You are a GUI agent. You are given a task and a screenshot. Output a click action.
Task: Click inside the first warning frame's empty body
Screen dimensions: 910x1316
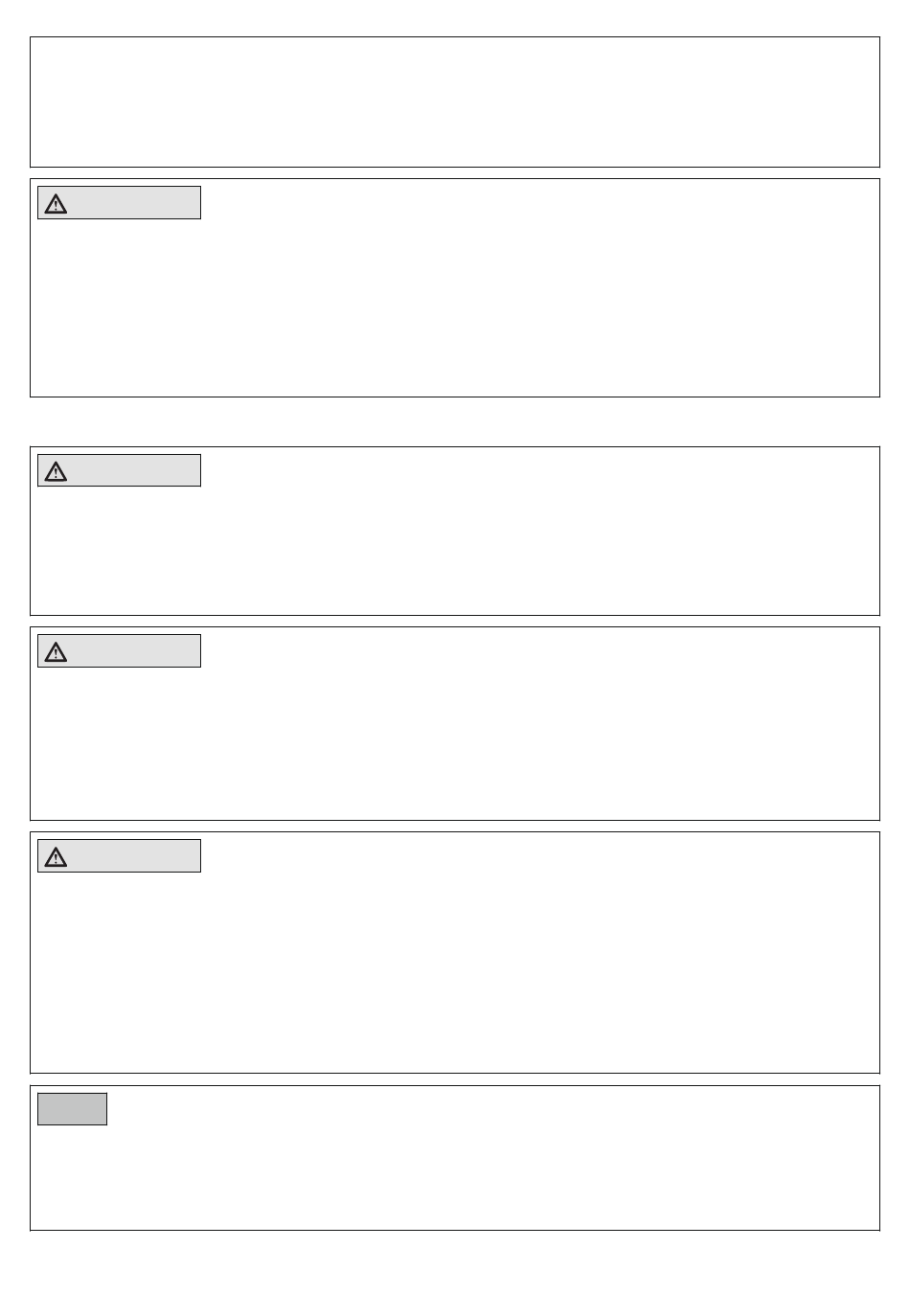tap(455, 306)
